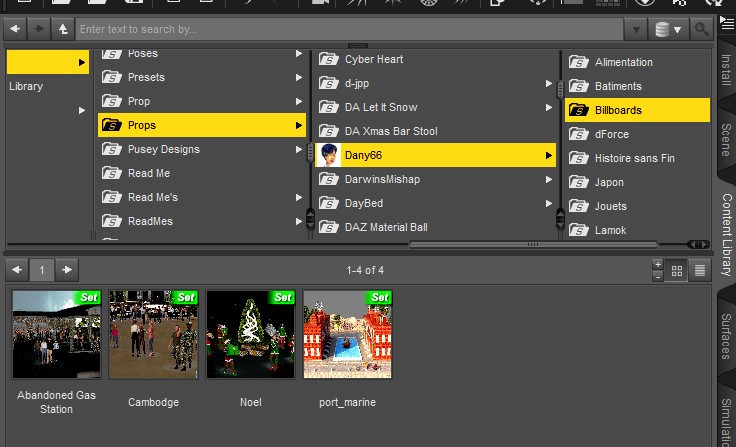Viewport: 736px width, 447px height.
Task: Open the DAZ Material Ball folder
Action: (435, 227)
